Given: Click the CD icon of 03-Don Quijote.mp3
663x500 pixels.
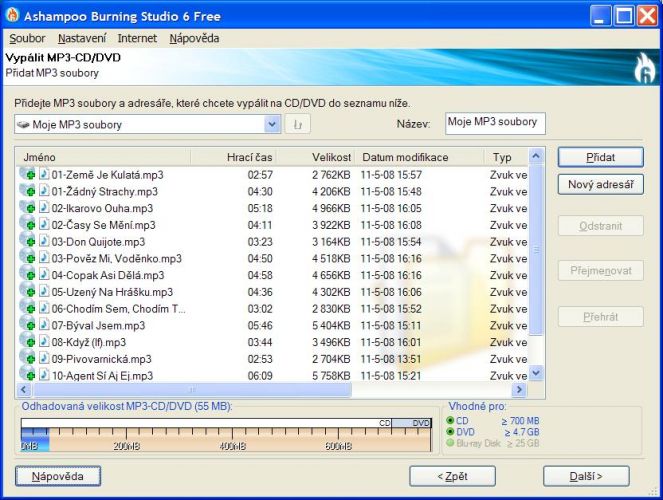Looking at the screenshot, I should click(x=27, y=241).
